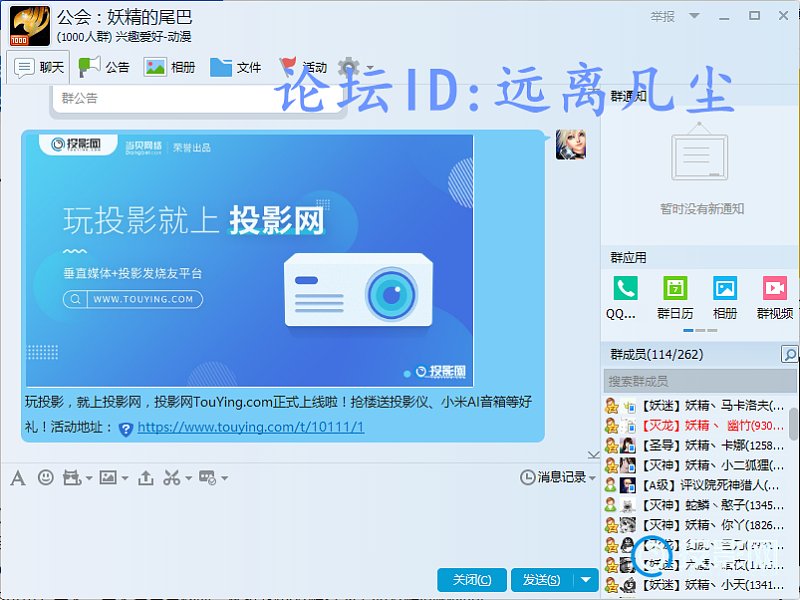
Task: Open the touying.com activity link
Action: [x=250, y=428]
